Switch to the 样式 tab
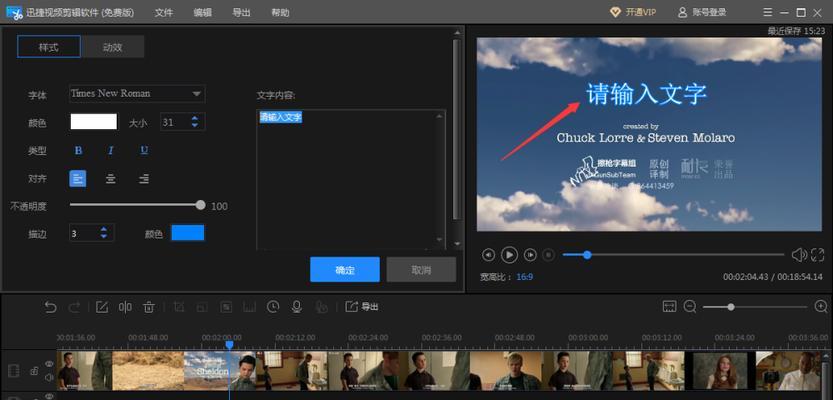 pyautogui.click(x=49, y=47)
